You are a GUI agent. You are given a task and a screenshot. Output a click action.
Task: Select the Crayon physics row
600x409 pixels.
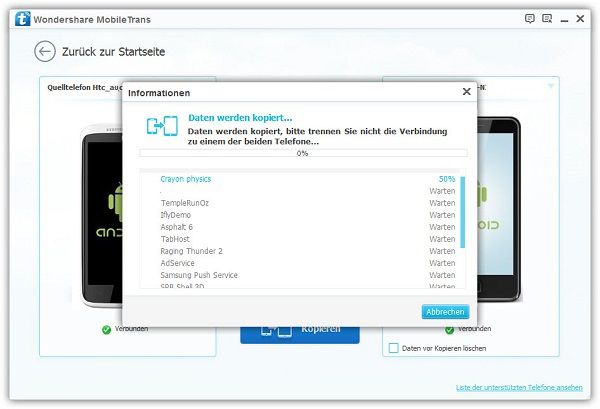(x=302, y=179)
